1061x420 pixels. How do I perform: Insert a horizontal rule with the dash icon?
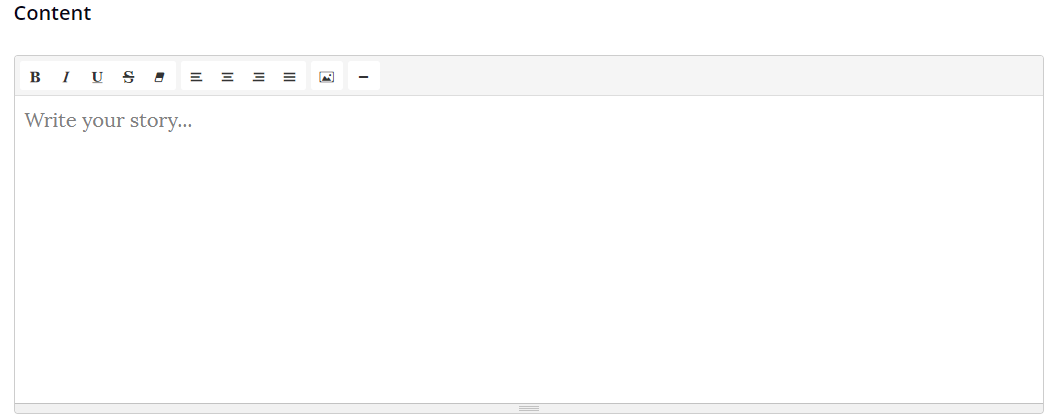coord(363,77)
